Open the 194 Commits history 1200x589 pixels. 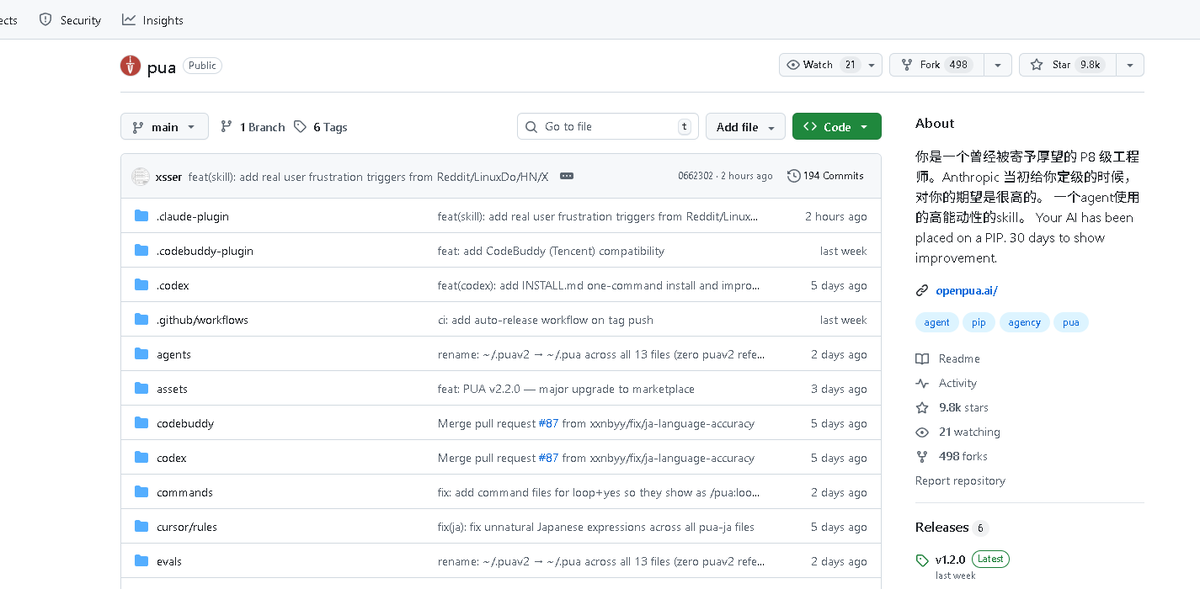pos(826,176)
